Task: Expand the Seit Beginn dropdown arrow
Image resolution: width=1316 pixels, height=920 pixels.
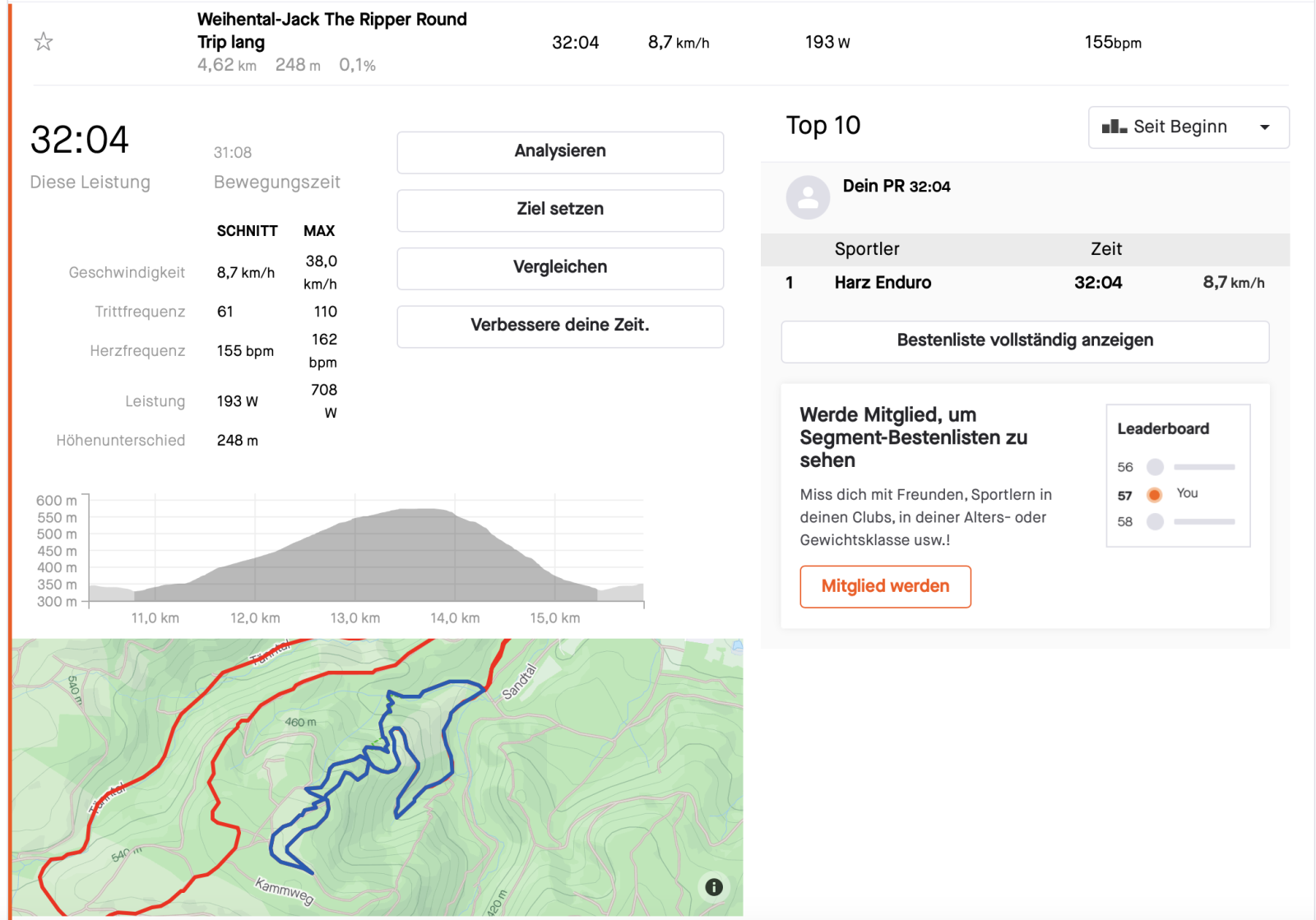Action: click(x=1265, y=127)
